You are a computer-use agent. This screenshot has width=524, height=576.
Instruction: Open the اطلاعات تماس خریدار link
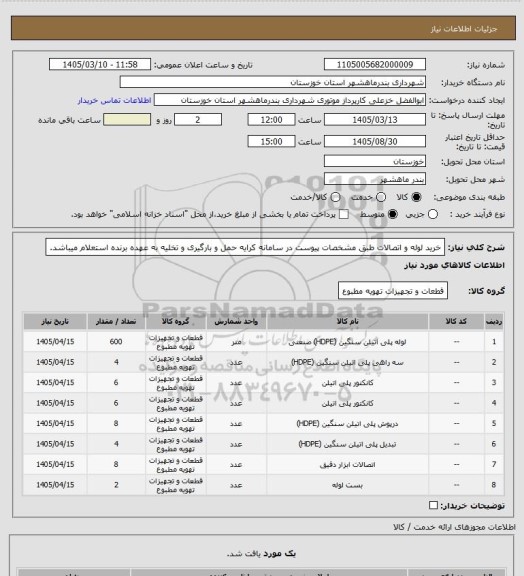pos(114,100)
